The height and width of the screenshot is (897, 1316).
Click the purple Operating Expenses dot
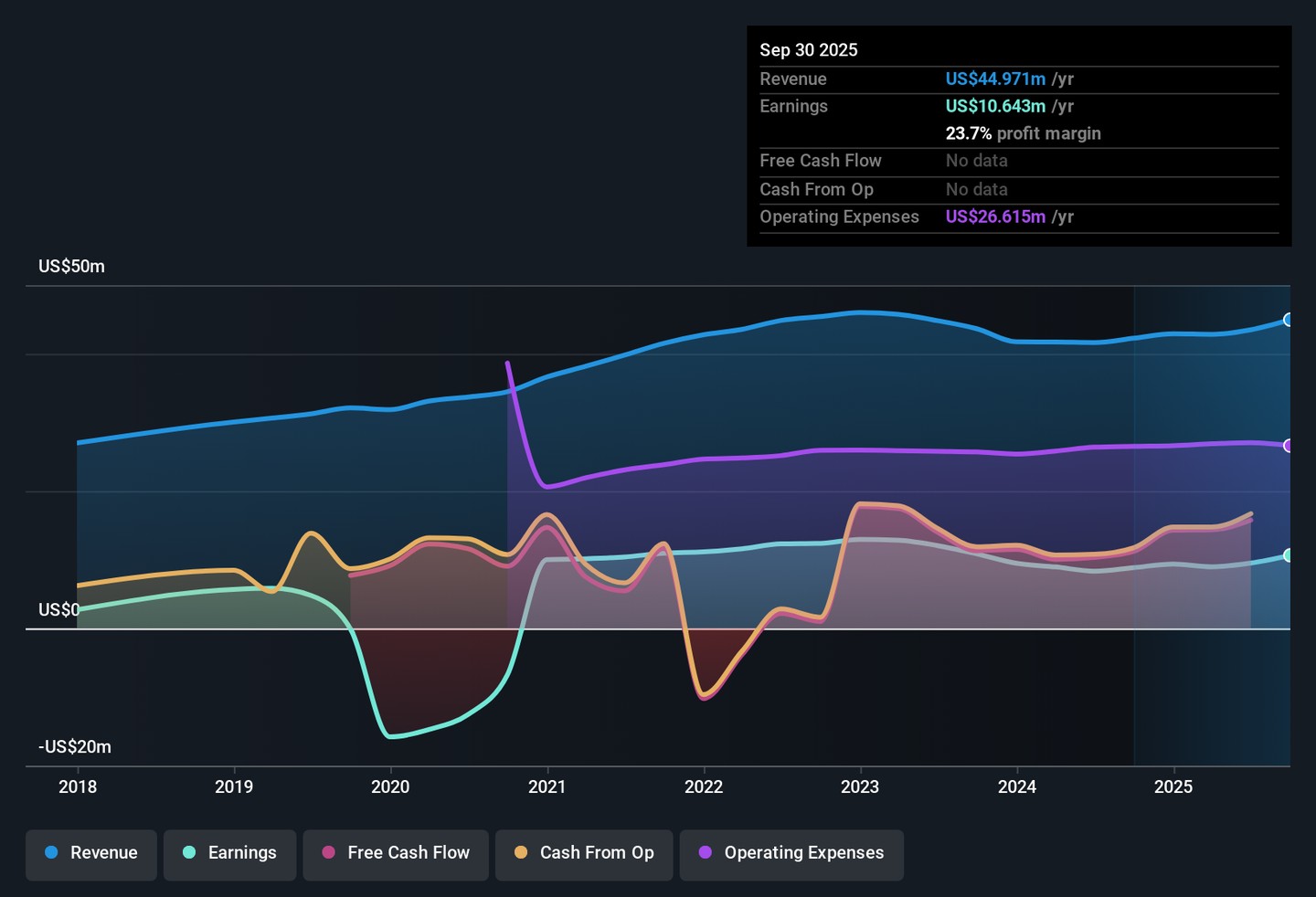(x=706, y=852)
